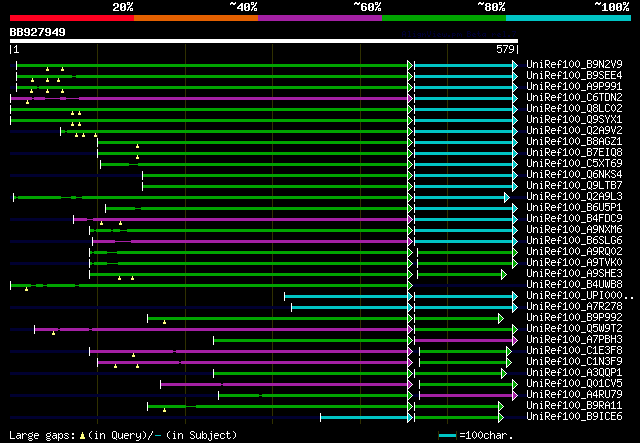Click green arrowhead ending the UniRef100_A9SHE3 row
Image resolution: width=640 pixels, height=443 pixels.
click(x=504, y=274)
